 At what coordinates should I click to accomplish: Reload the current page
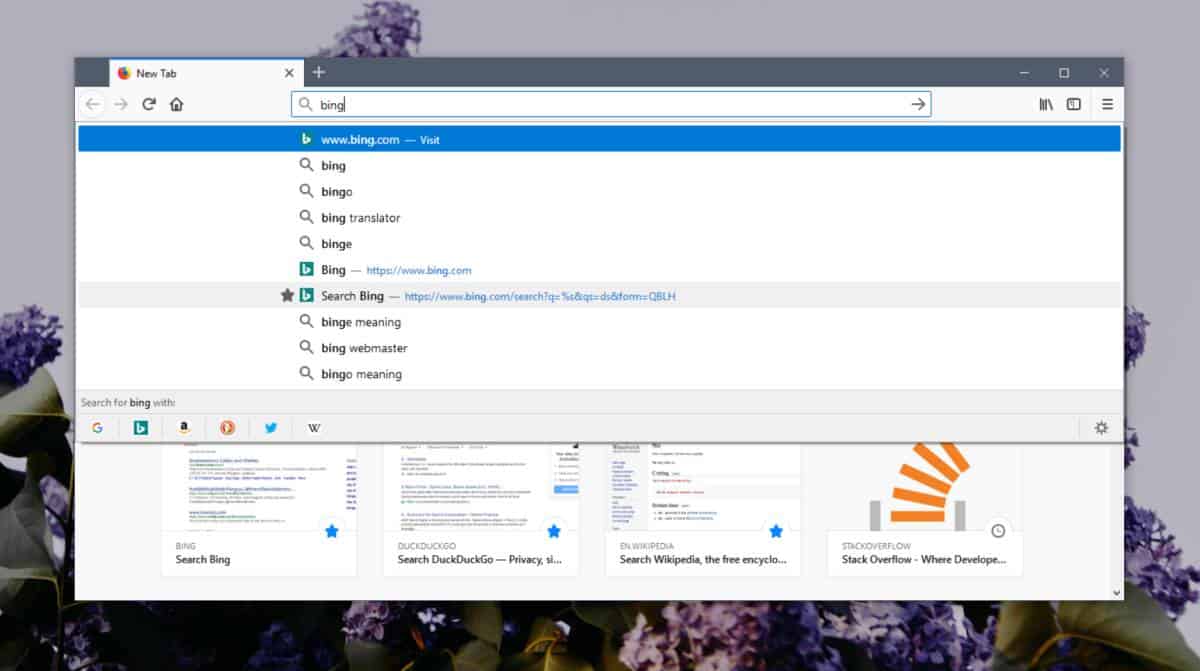149,104
